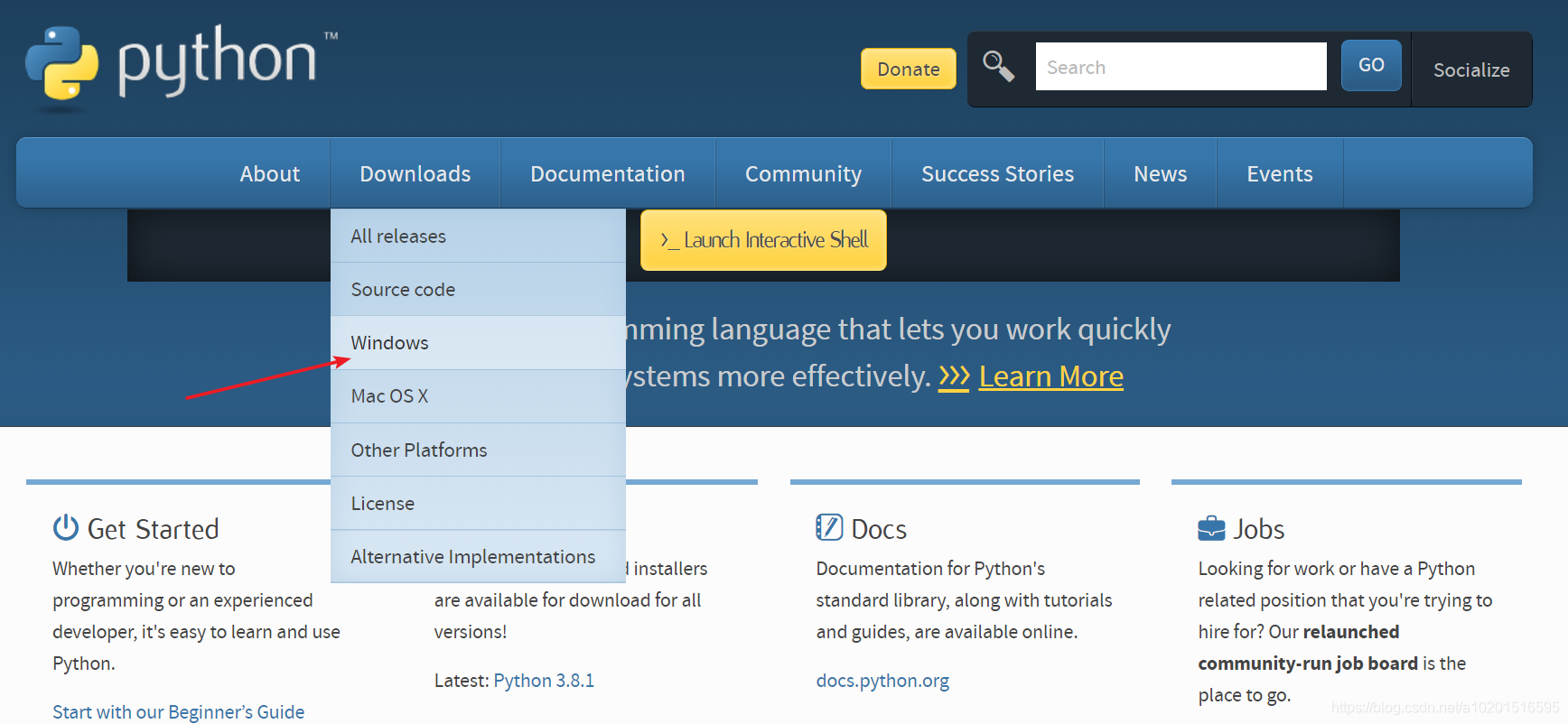Click the yellow Donate button
The image size is (1568, 724).
click(909, 69)
